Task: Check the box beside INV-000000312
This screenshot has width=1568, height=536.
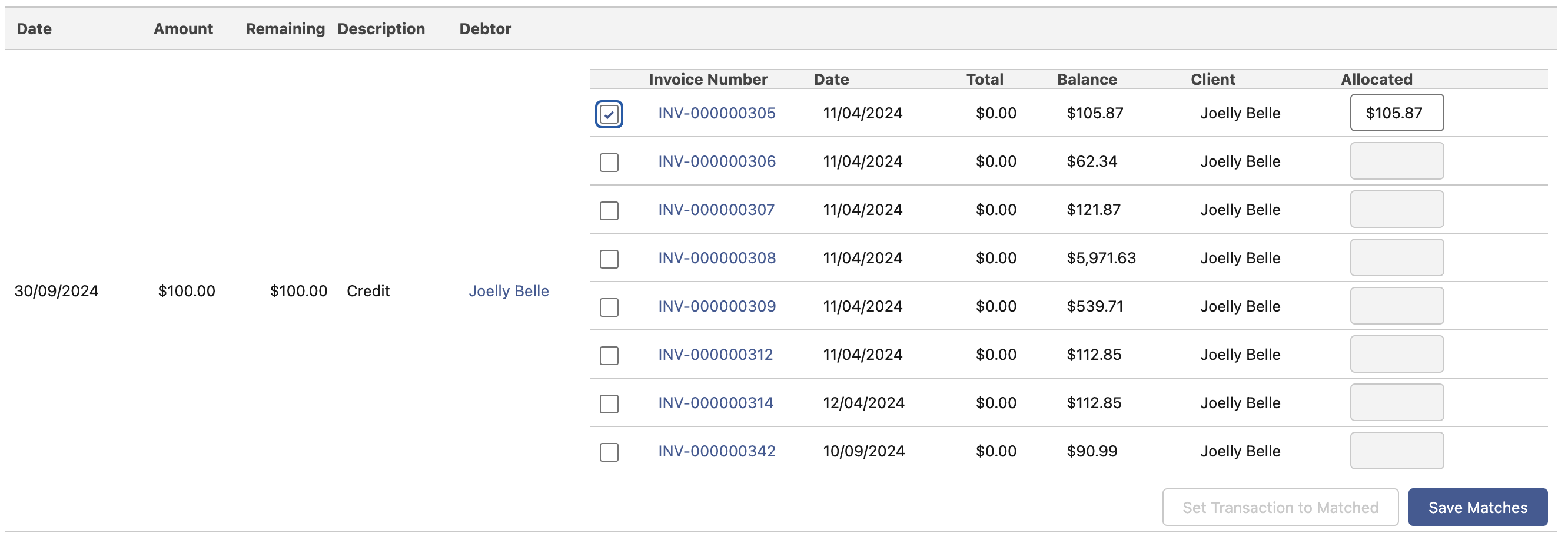Action: pyautogui.click(x=609, y=355)
